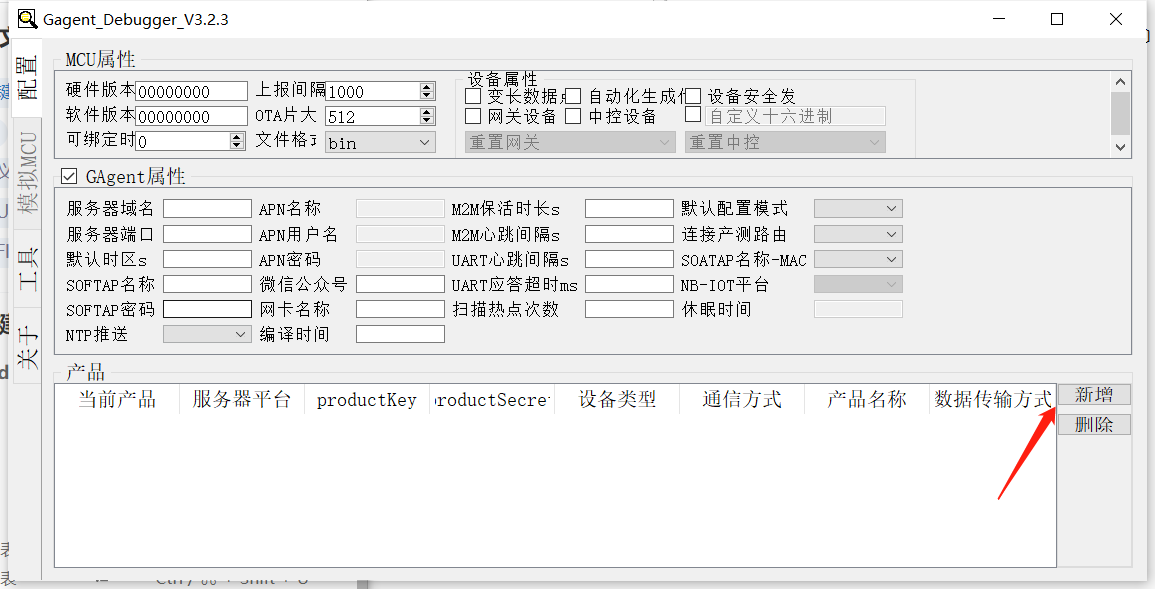Click the 服务器域名 input field
1155x589 pixels.
click(209, 208)
